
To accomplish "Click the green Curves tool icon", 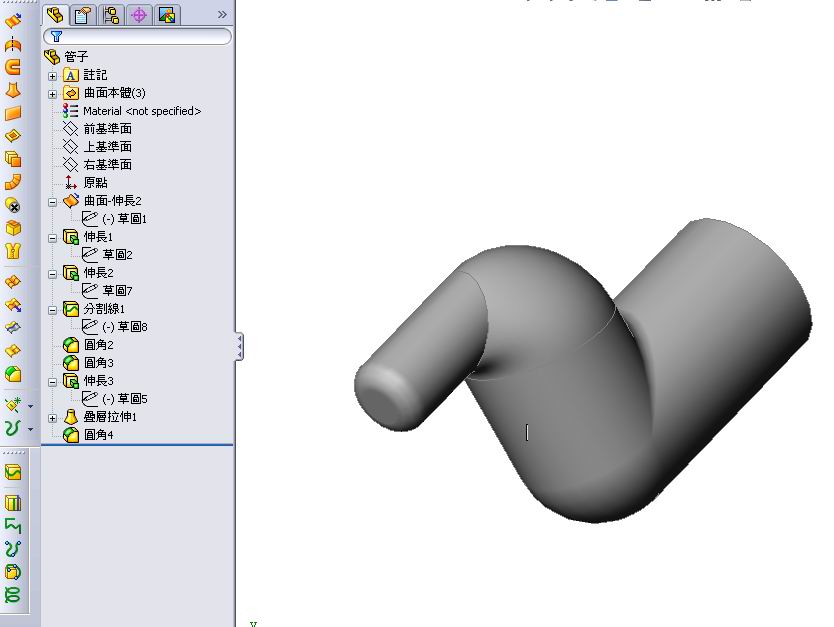I will tap(13, 428).
